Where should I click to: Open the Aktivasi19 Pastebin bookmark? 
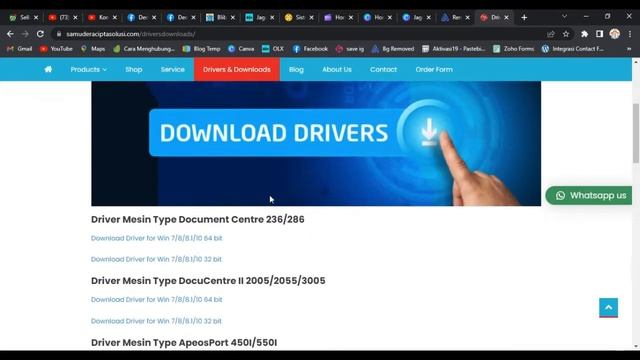[x=454, y=49]
